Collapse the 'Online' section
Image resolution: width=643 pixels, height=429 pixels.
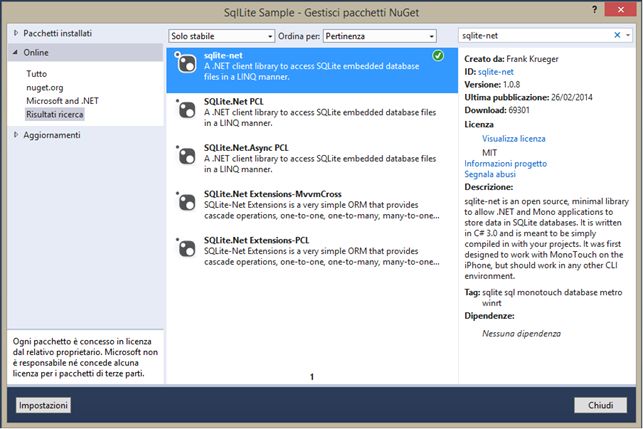pos(16,52)
